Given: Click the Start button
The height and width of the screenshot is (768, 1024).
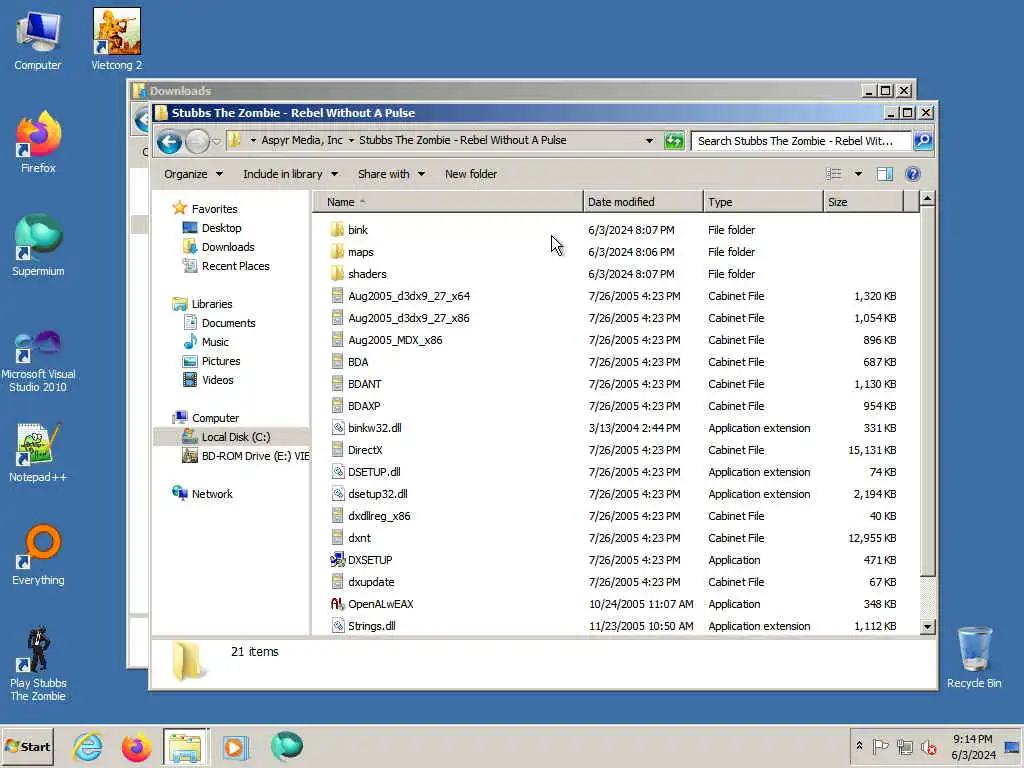Looking at the screenshot, I should (27, 746).
